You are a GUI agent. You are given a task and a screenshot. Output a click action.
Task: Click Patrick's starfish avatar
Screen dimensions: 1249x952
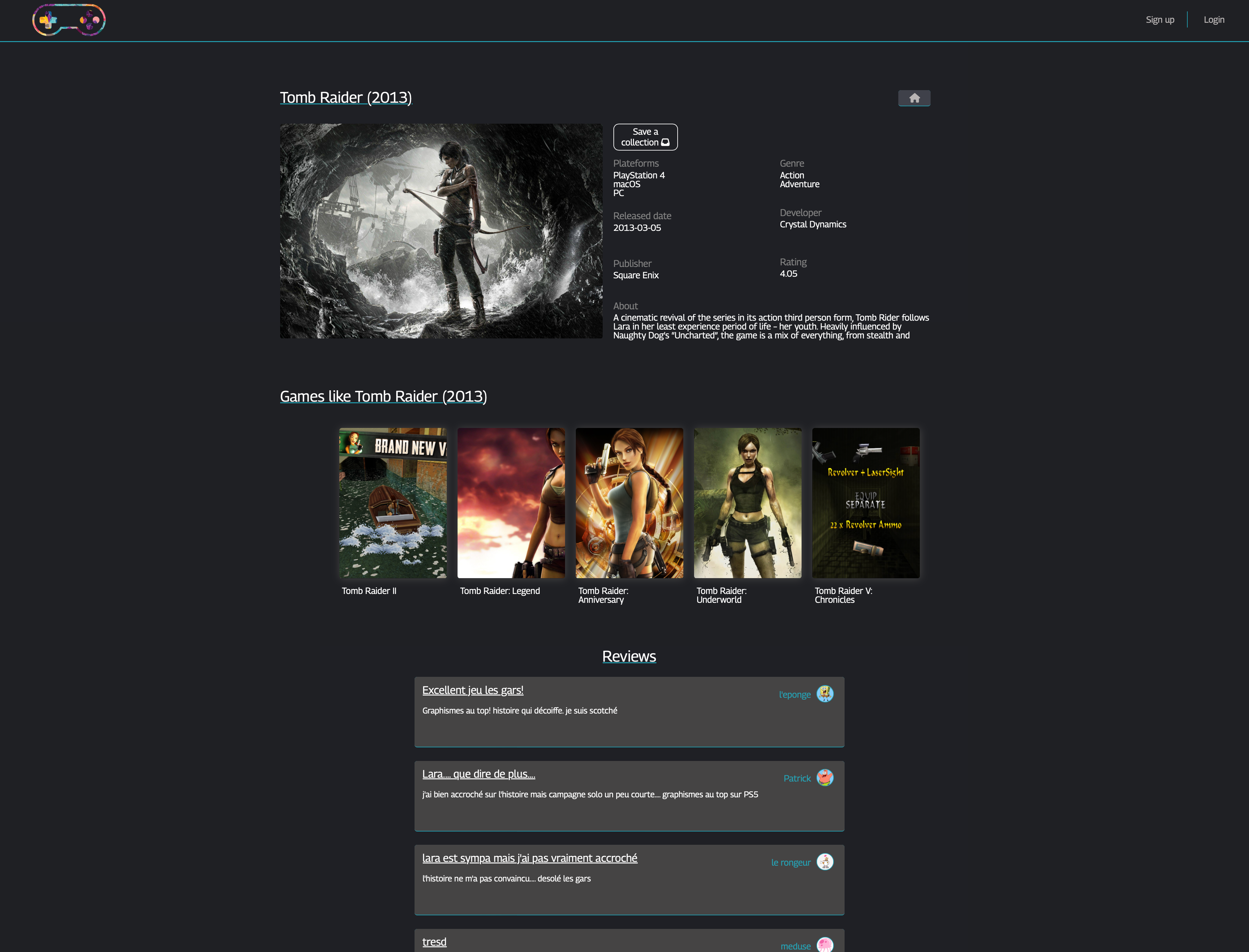click(x=825, y=778)
